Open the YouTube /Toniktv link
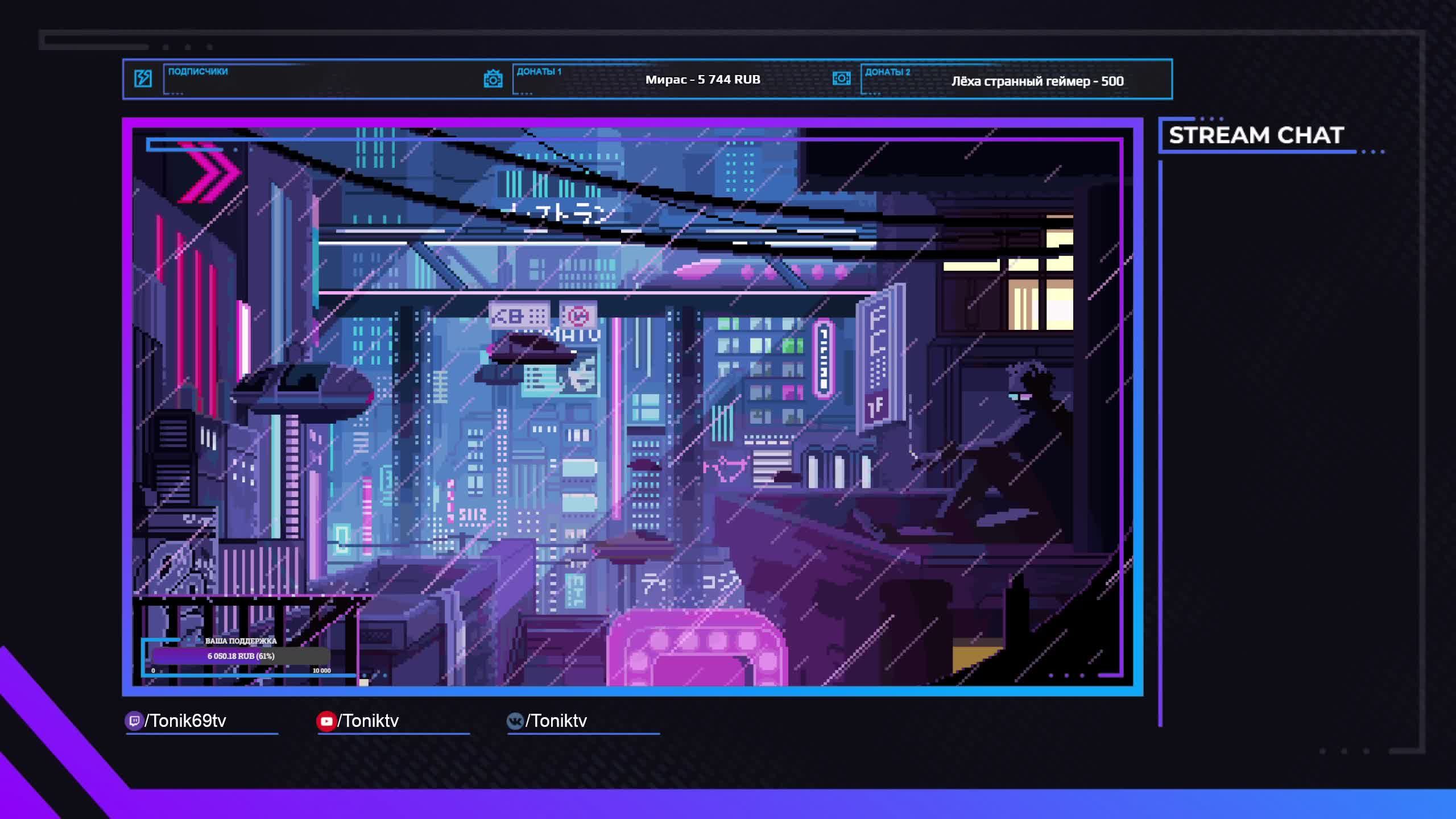This screenshot has height=819, width=1456. (x=368, y=721)
